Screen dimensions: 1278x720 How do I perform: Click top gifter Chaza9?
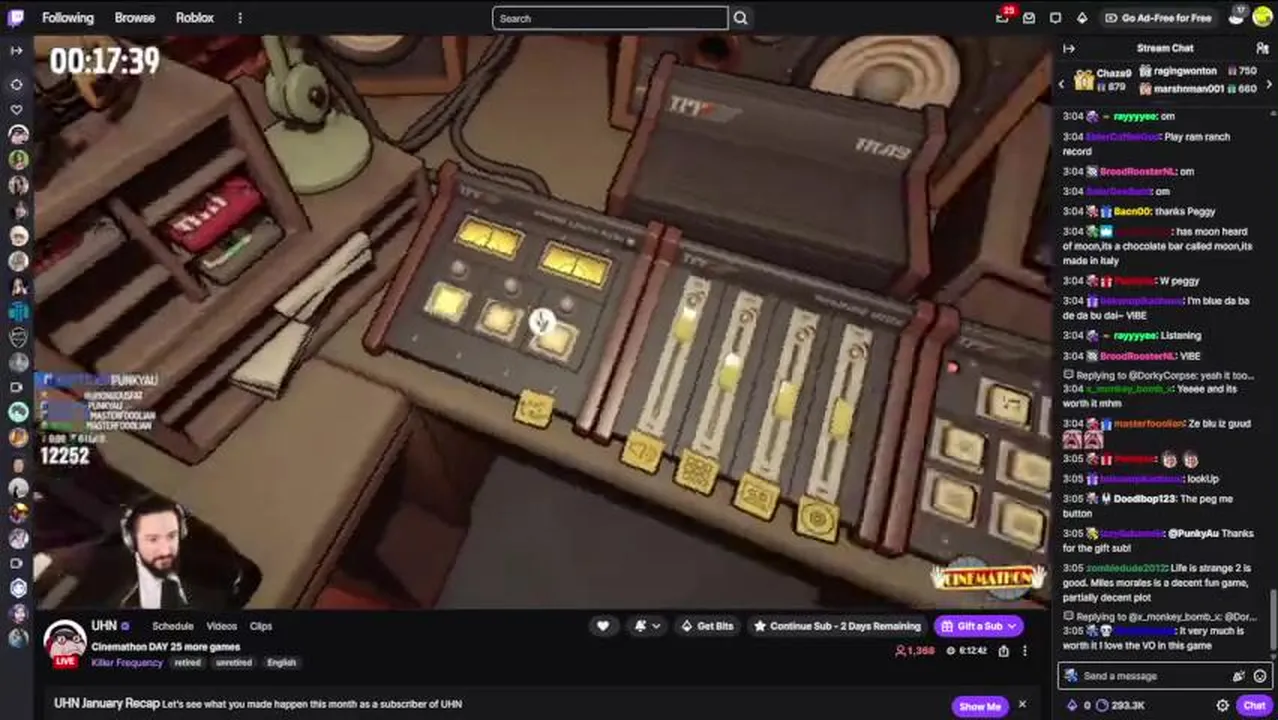coord(1113,73)
